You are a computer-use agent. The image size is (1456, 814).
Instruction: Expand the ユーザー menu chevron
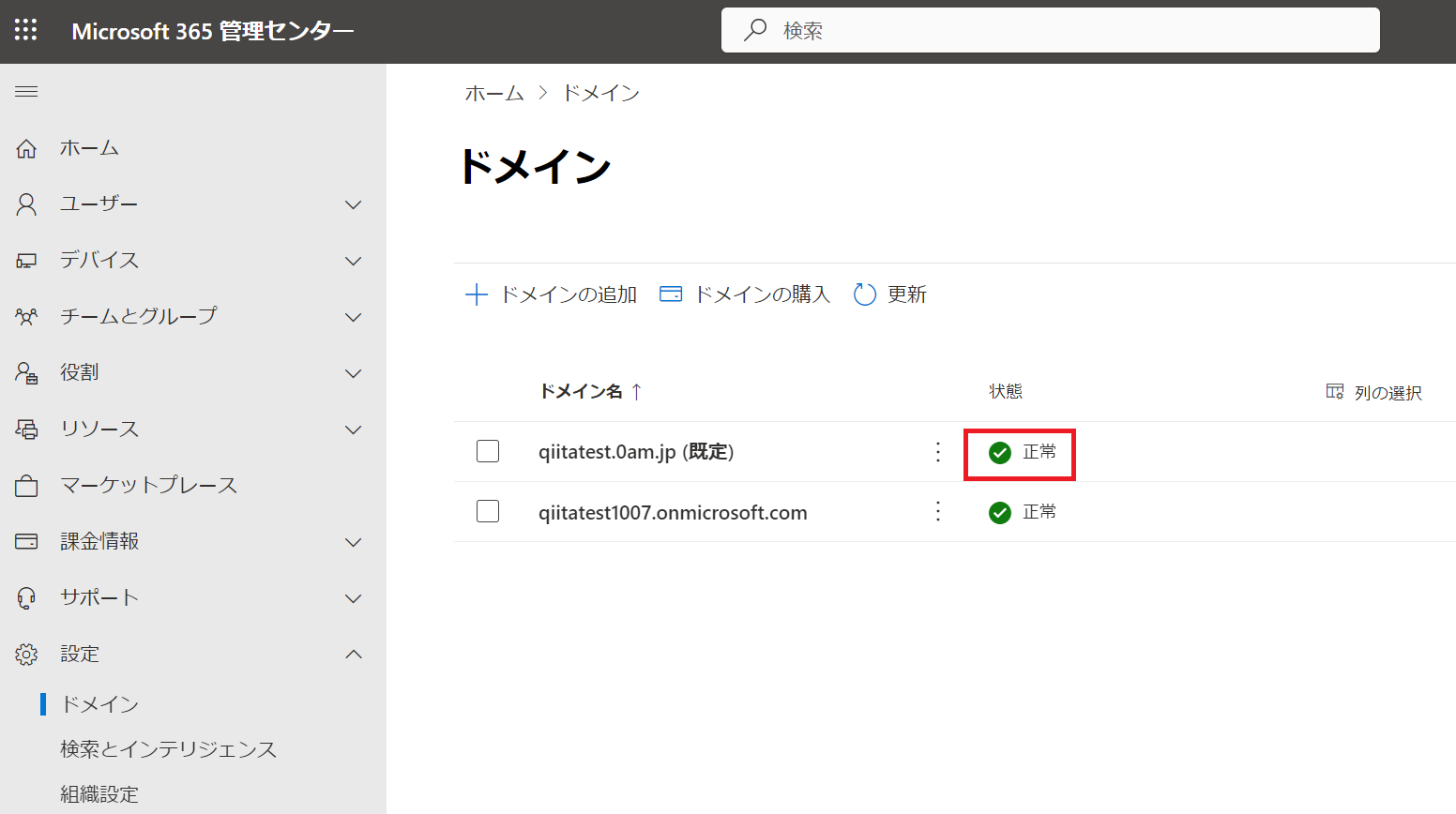(354, 204)
